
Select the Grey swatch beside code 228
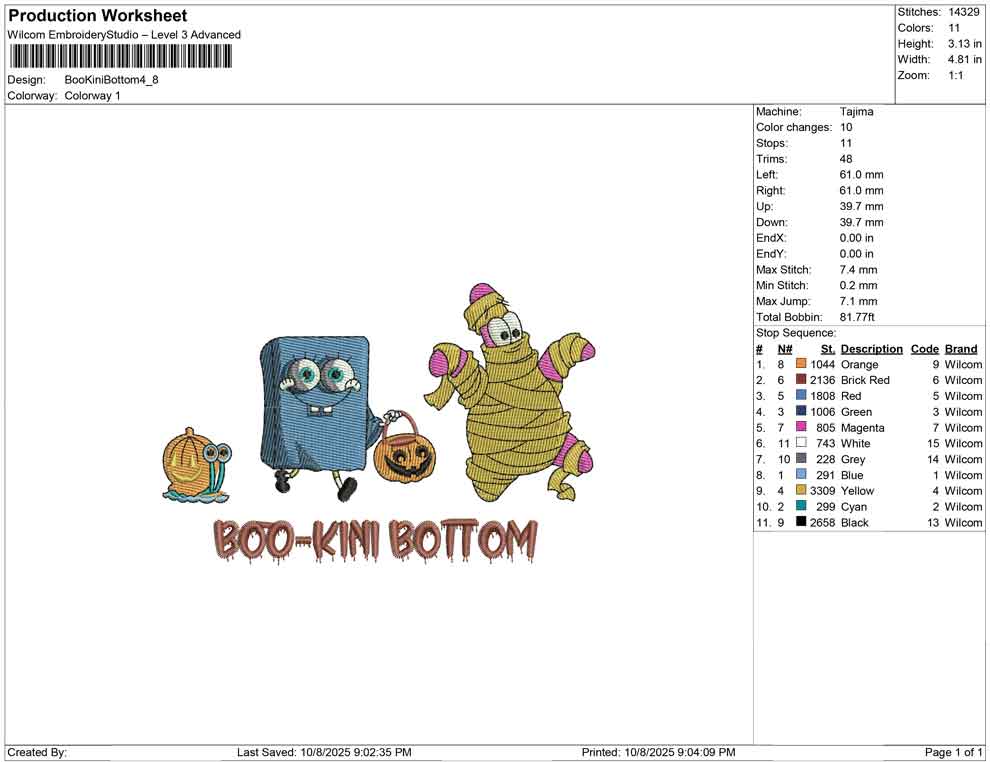[x=801, y=458]
